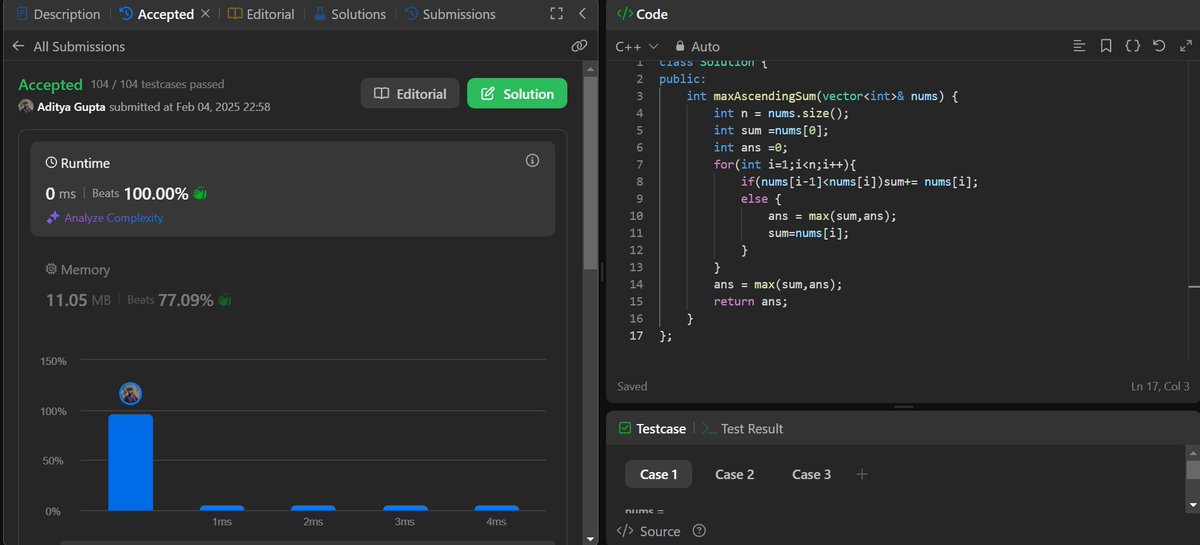Click the 'Saved' status text

pyautogui.click(x=632, y=386)
